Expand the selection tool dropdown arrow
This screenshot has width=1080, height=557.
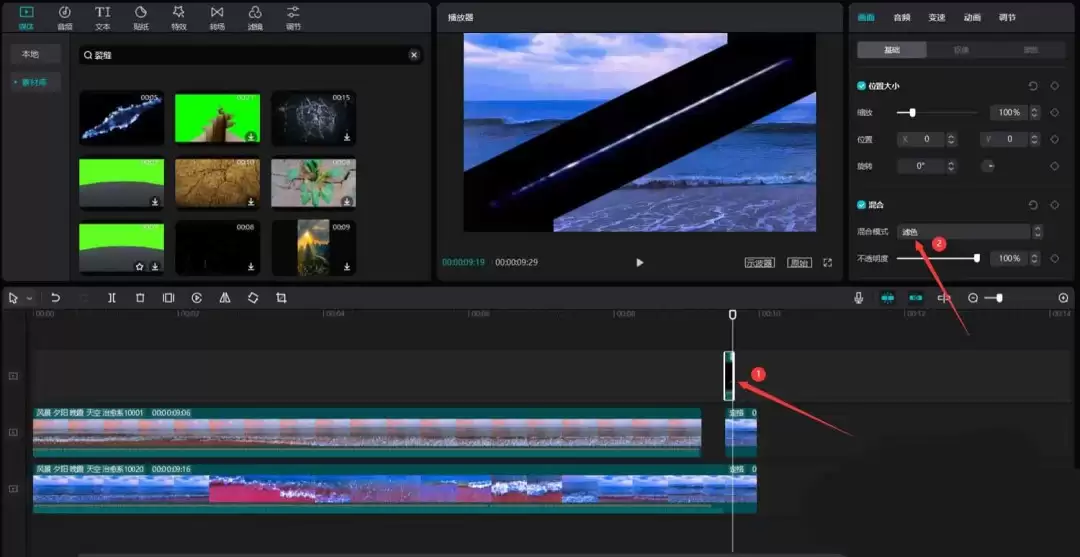(29, 299)
